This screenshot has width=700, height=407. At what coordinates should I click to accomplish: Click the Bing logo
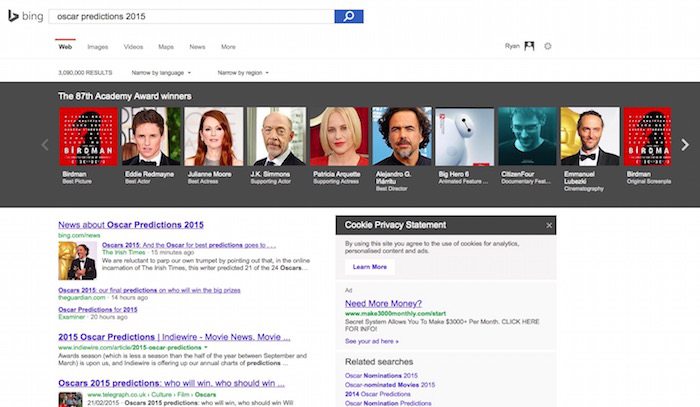pyautogui.click(x=25, y=17)
